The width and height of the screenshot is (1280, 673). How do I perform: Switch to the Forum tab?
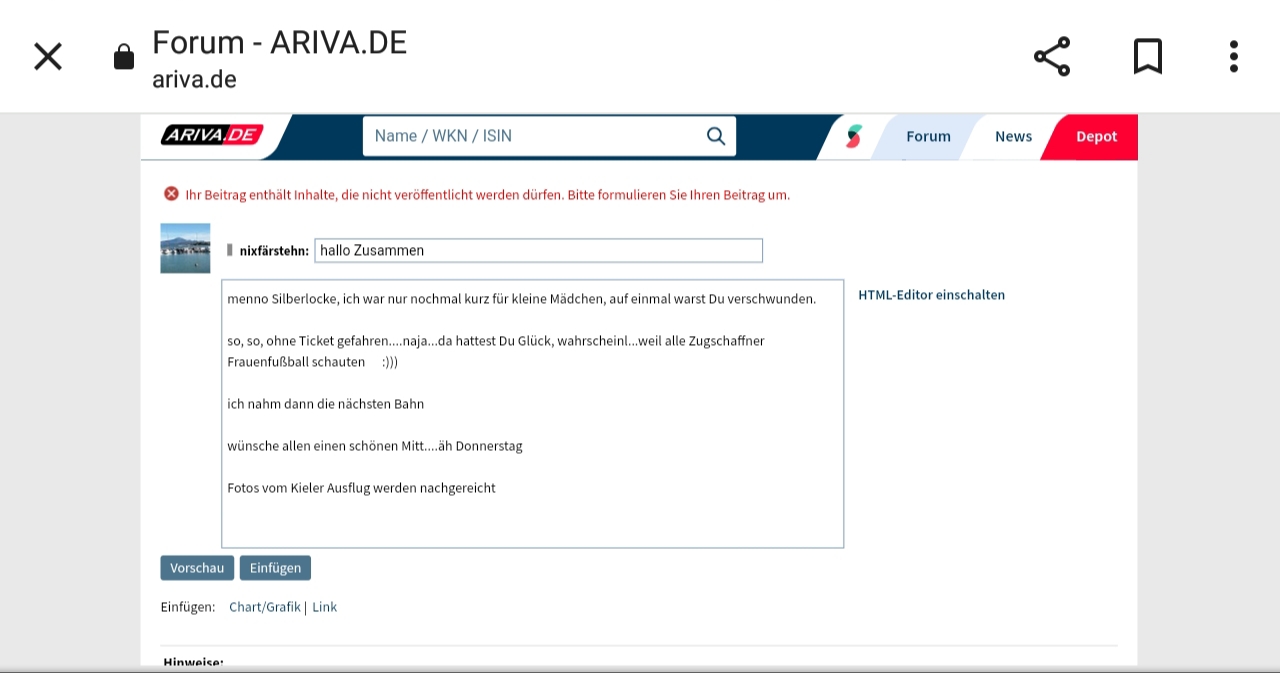click(x=928, y=137)
